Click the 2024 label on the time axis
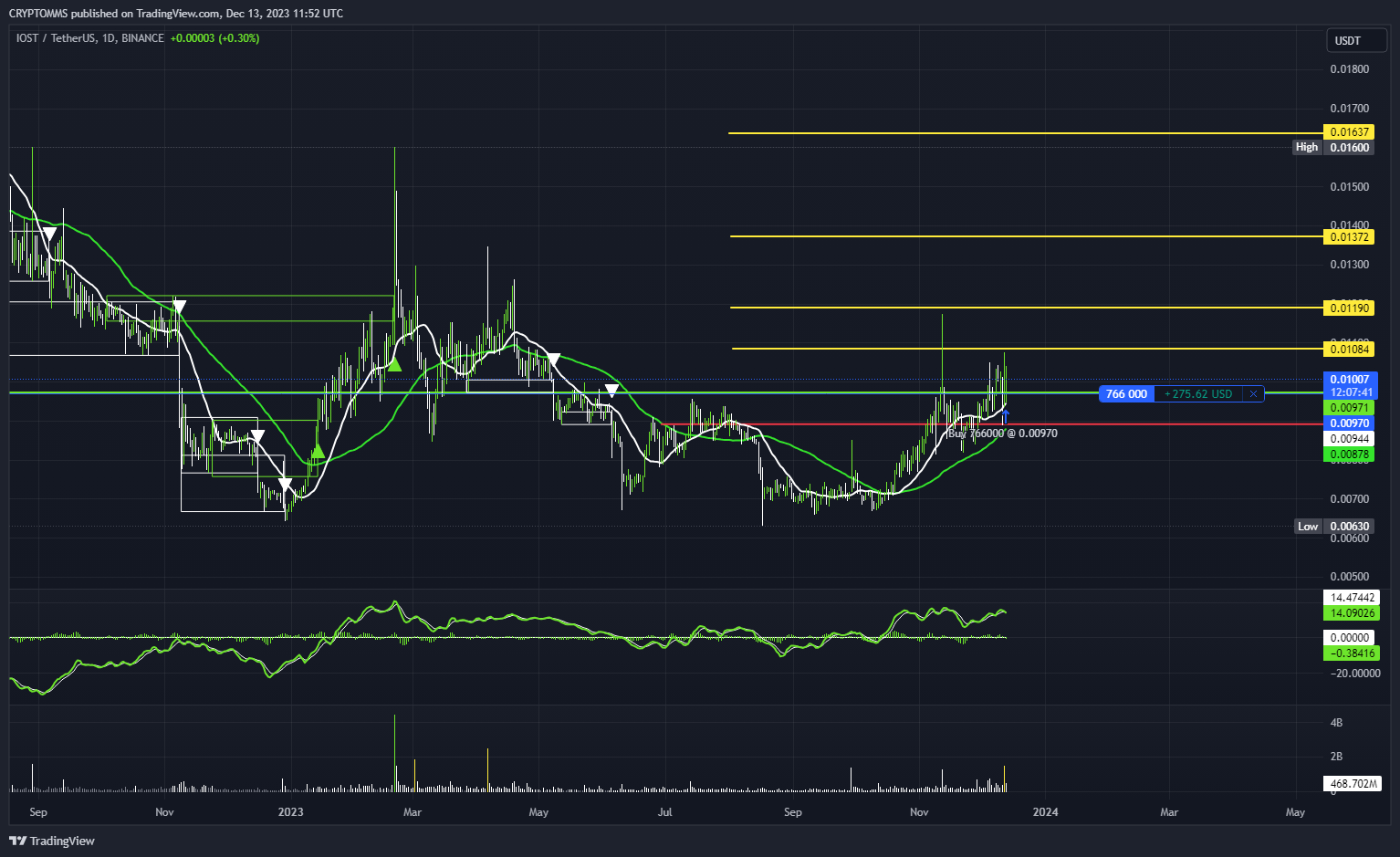The image size is (1400, 857). coord(1045,812)
